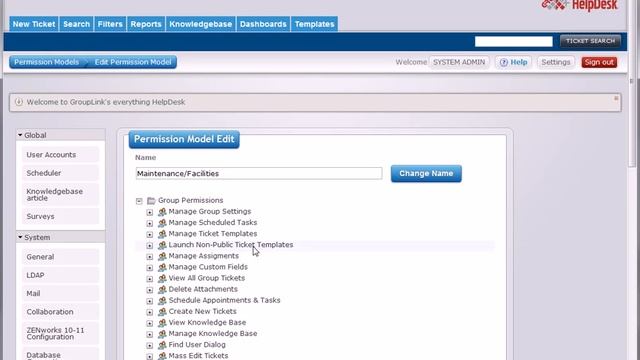Viewport: 640px width, 360px height.
Task: Click the Launch Non-Public Ticket Templates icon
Action: 162,245
